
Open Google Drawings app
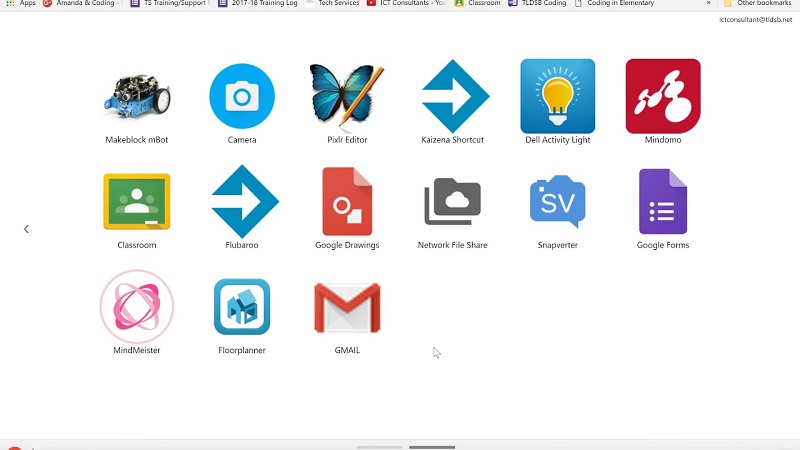347,201
